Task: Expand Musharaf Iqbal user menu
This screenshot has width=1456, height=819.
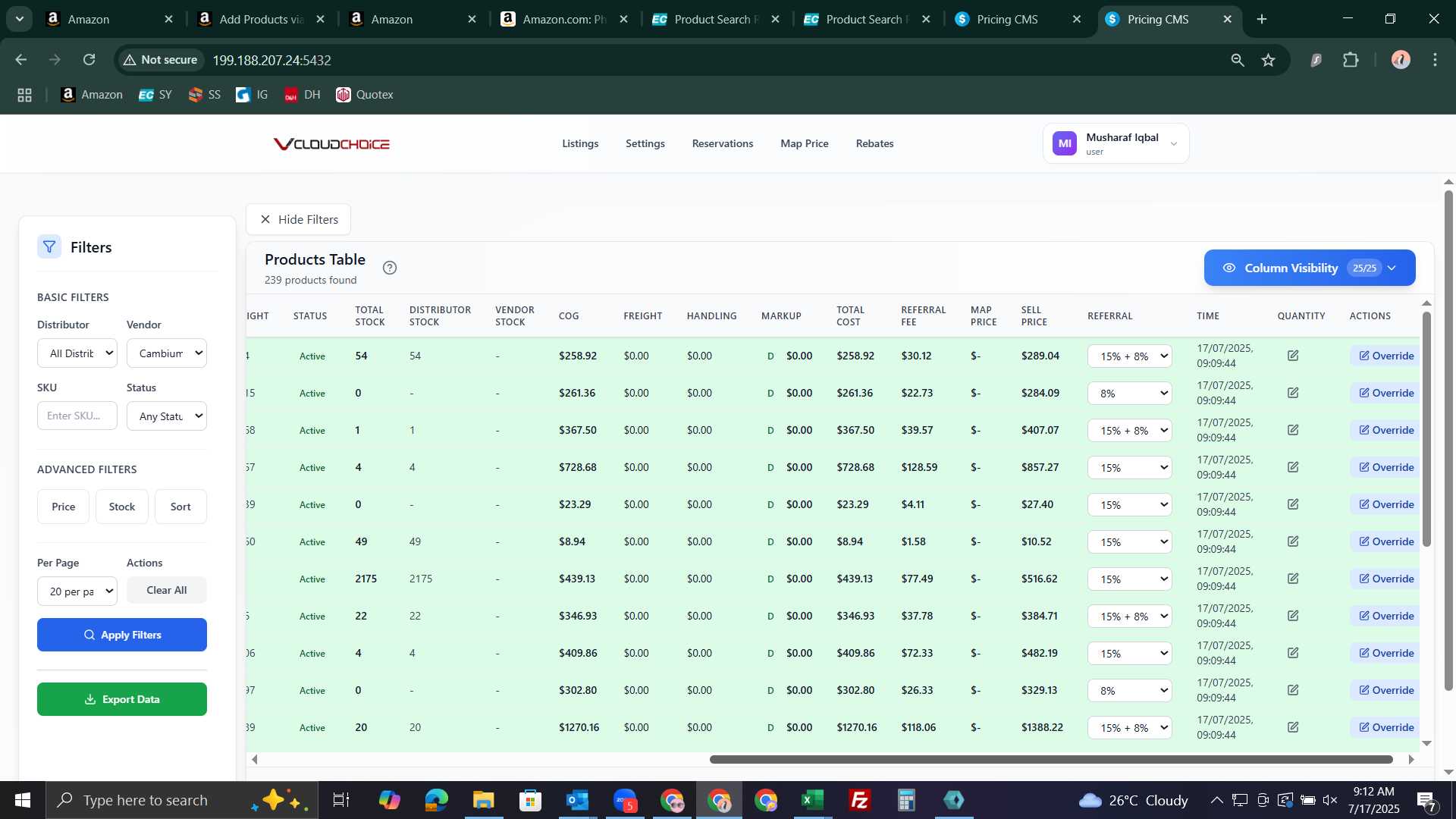Action: 1116,143
